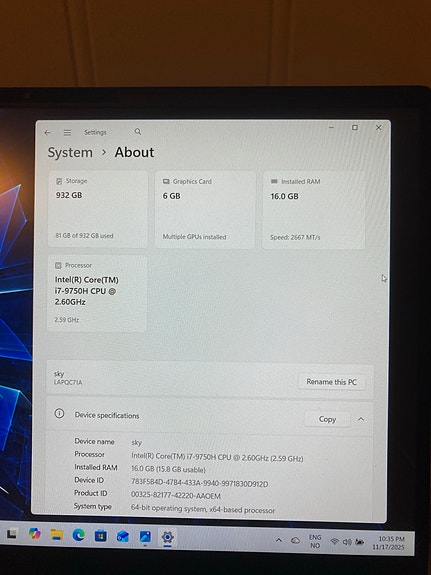Open the Outlook mail taskbar icon
431x575 pixels.
tap(123, 536)
